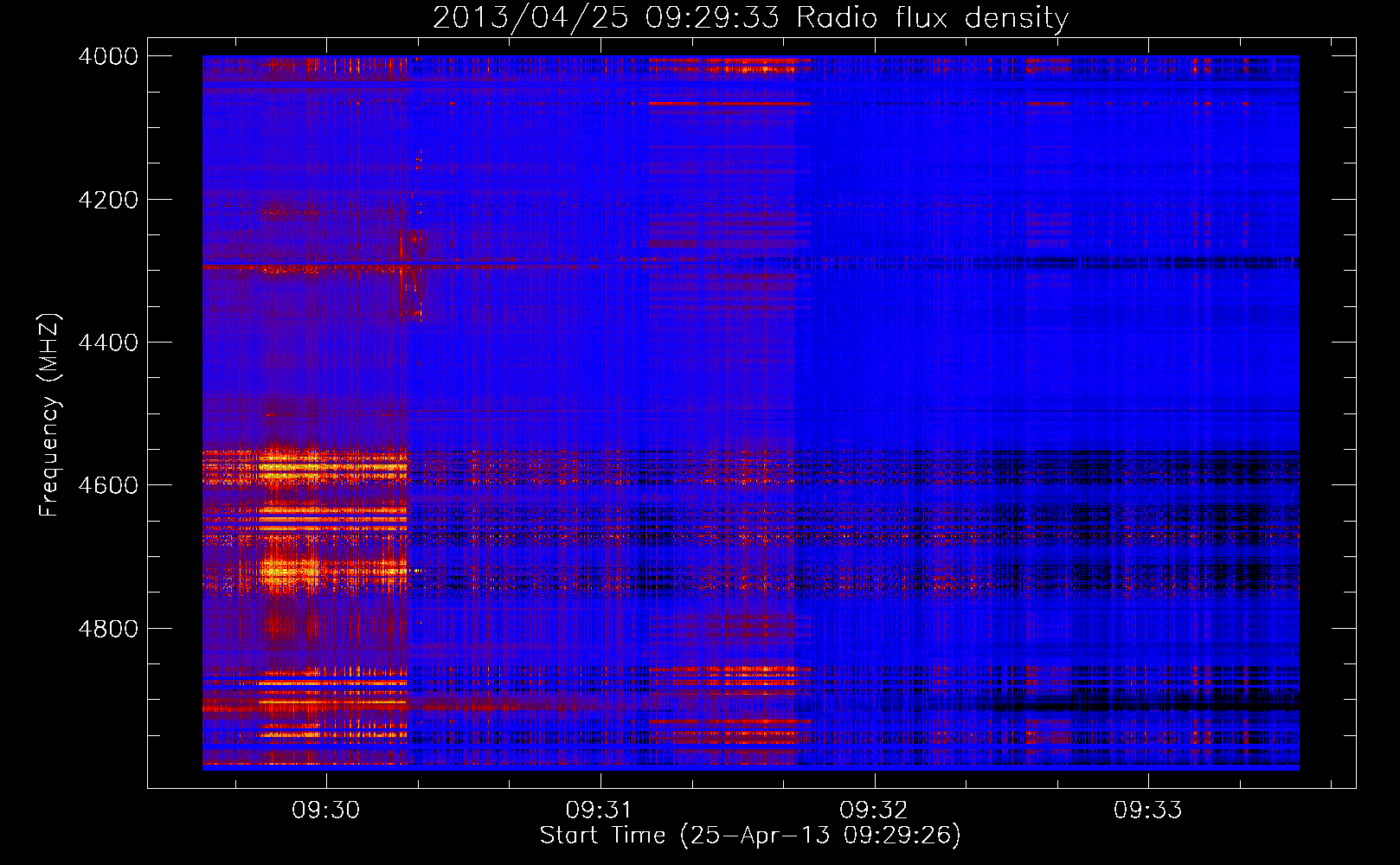The height and width of the screenshot is (865, 1400).
Task: Click the 'Frequency (MHZ)' axis title
Action: pos(49,414)
